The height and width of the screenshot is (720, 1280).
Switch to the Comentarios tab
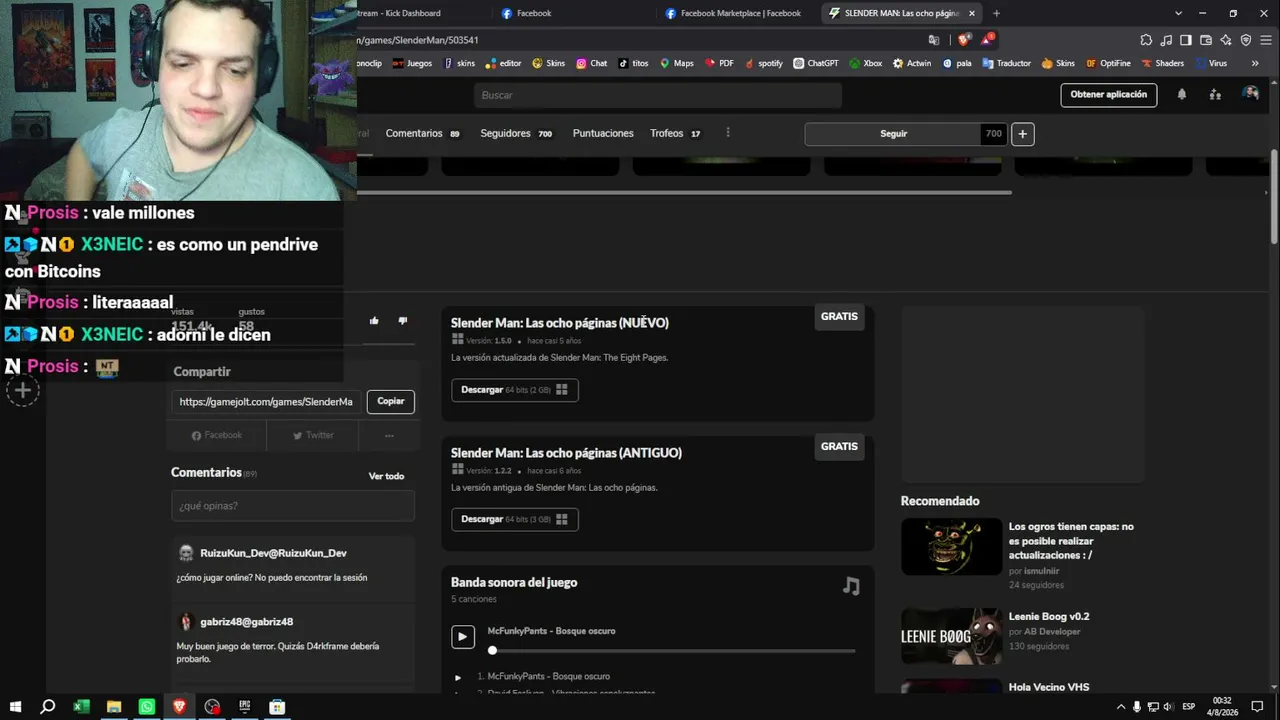tap(422, 133)
